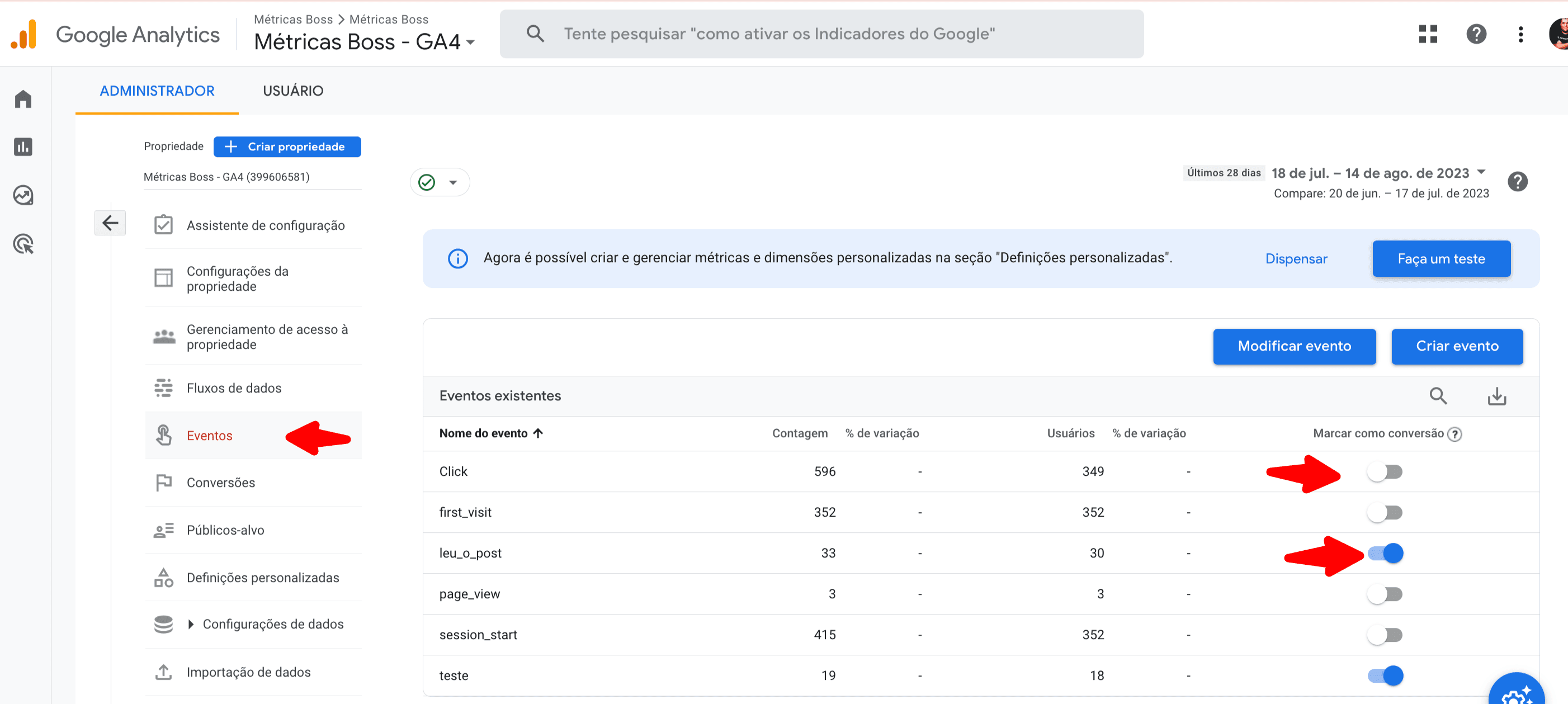Click the back arrow beside property menu
Screen dimensions: 1568x704
click(x=110, y=223)
